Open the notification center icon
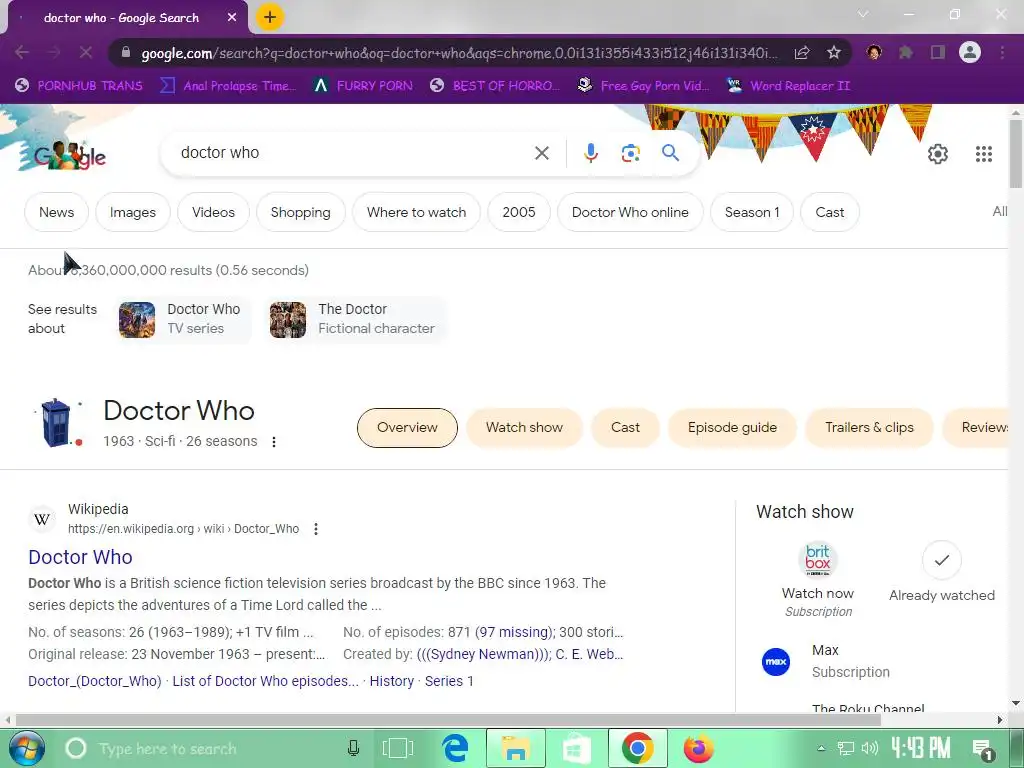The height and width of the screenshot is (768, 1024). 982,748
